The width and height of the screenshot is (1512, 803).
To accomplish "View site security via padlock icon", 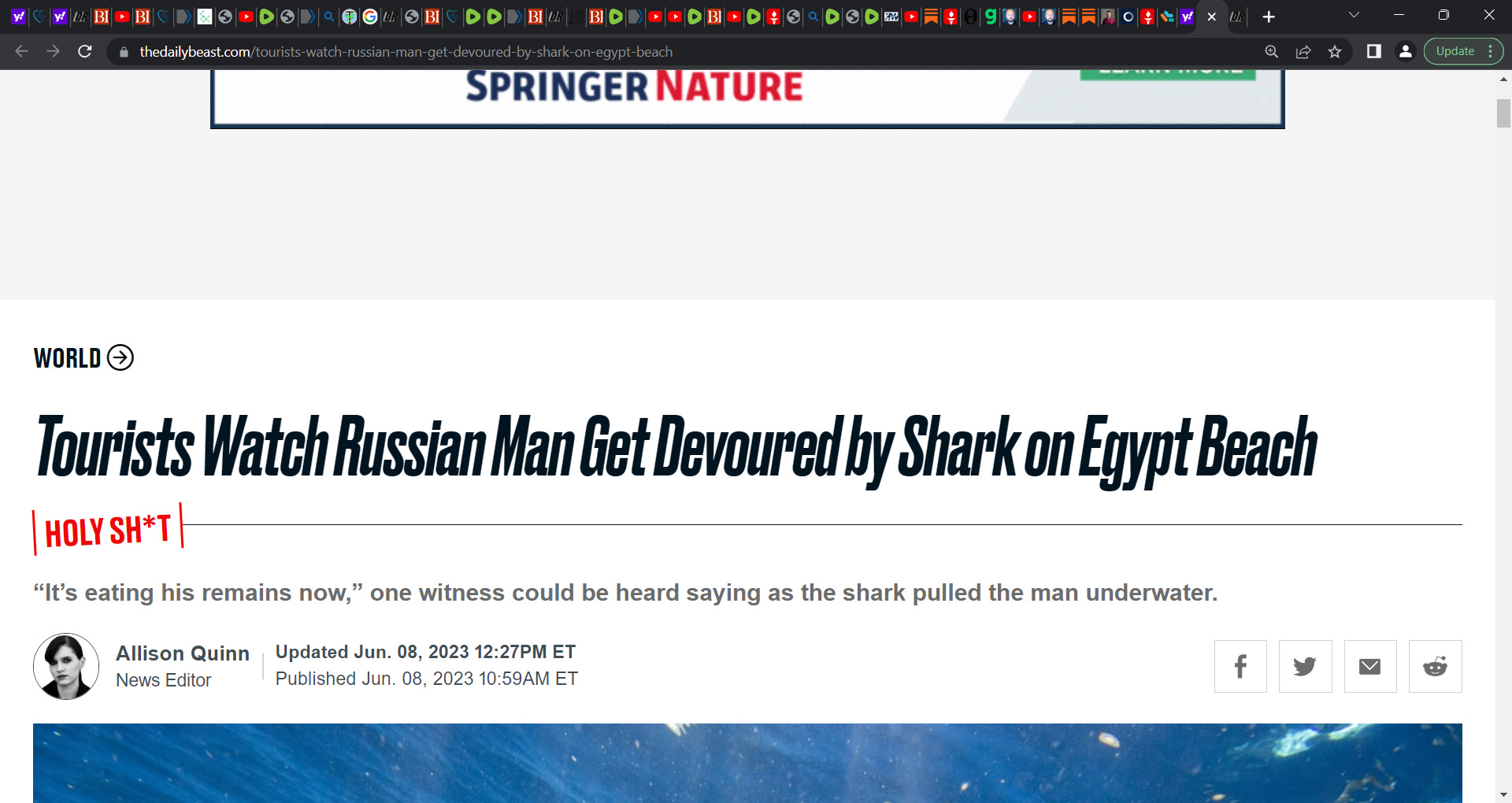I will click(x=123, y=51).
